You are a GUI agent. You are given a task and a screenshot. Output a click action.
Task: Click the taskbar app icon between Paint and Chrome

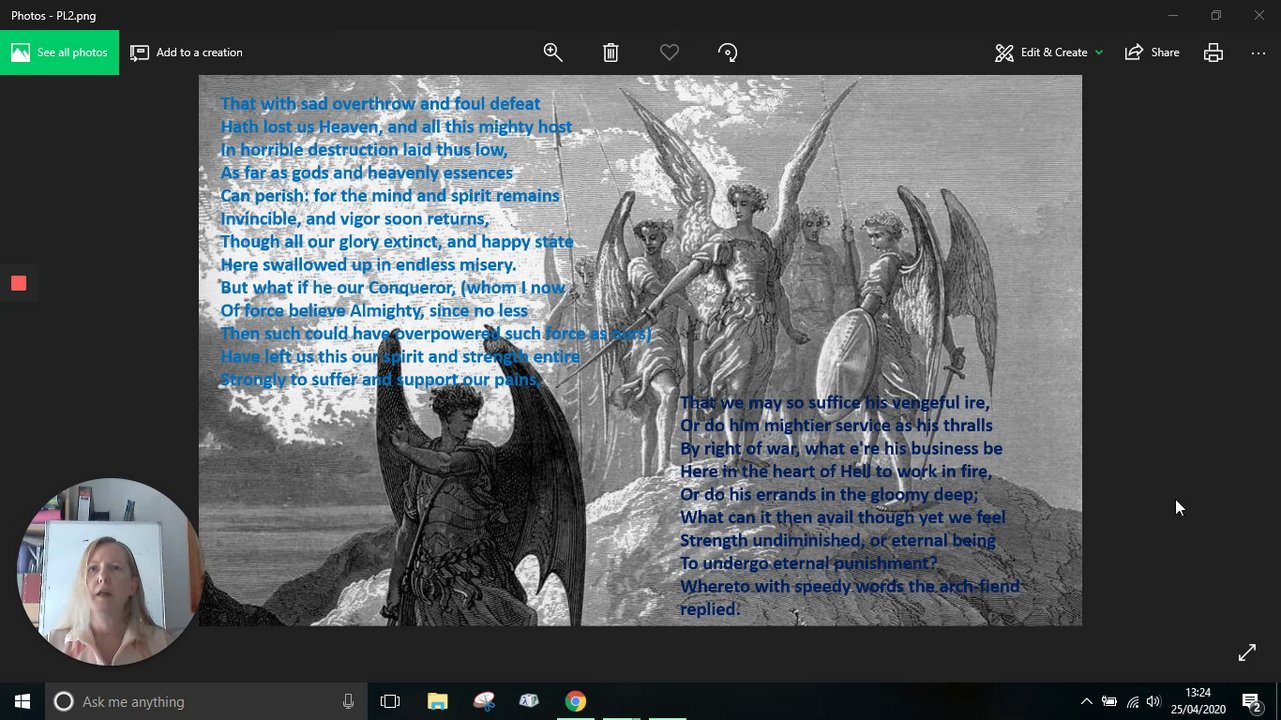(529, 701)
